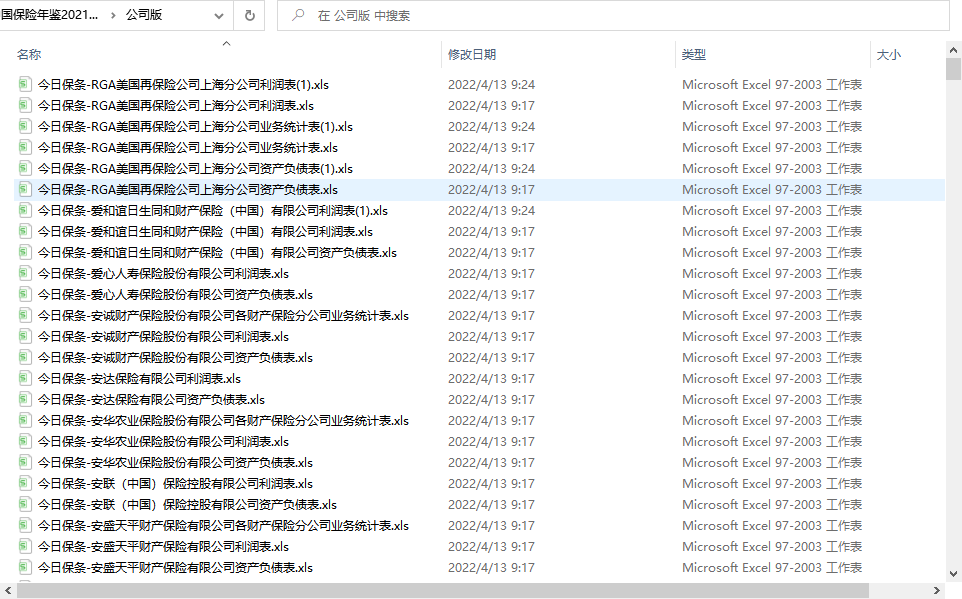Click icon of RGA美国再保险公司上海分公司利润表(1).xls
Screen dimensions: 962x599
(25, 84)
